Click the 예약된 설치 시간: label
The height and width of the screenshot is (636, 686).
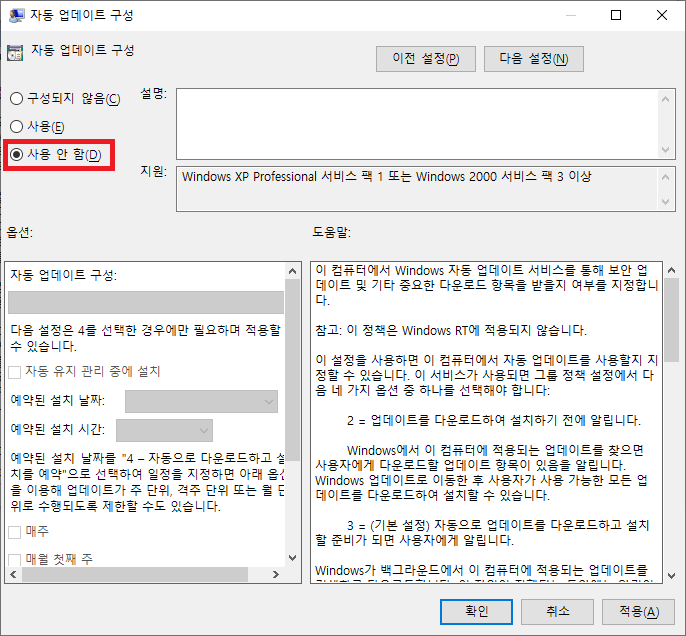click(58, 429)
